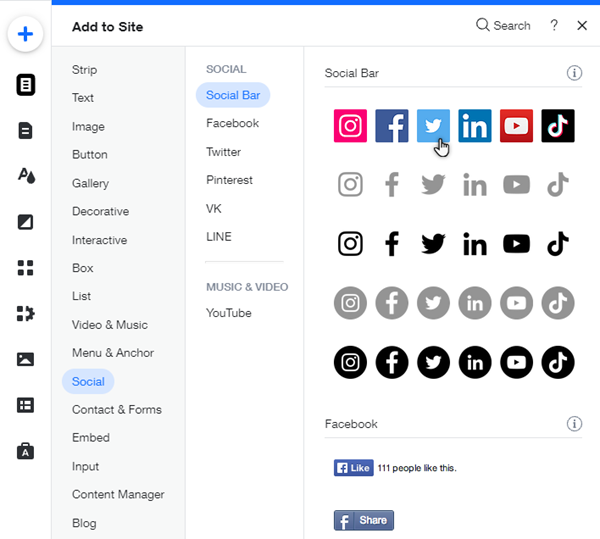Select the colored LinkedIn square icon
The image size is (600, 539).
pyautogui.click(x=475, y=126)
